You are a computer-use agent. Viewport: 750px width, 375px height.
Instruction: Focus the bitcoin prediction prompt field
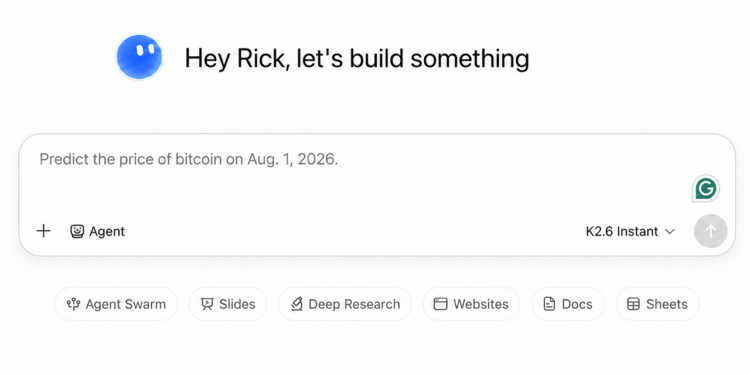click(364, 177)
